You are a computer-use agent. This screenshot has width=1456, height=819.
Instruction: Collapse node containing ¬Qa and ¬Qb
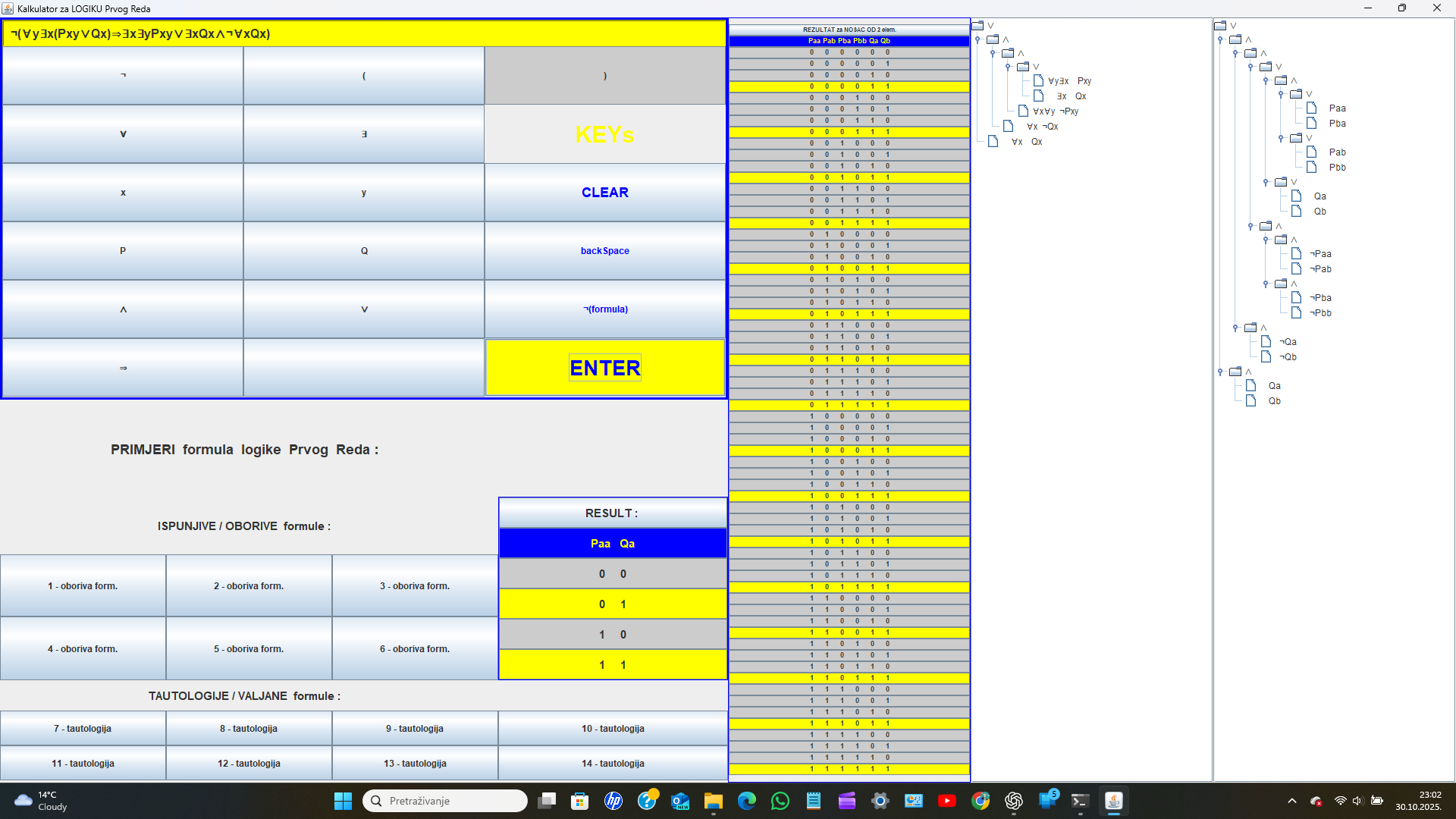(x=1235, y=328)
